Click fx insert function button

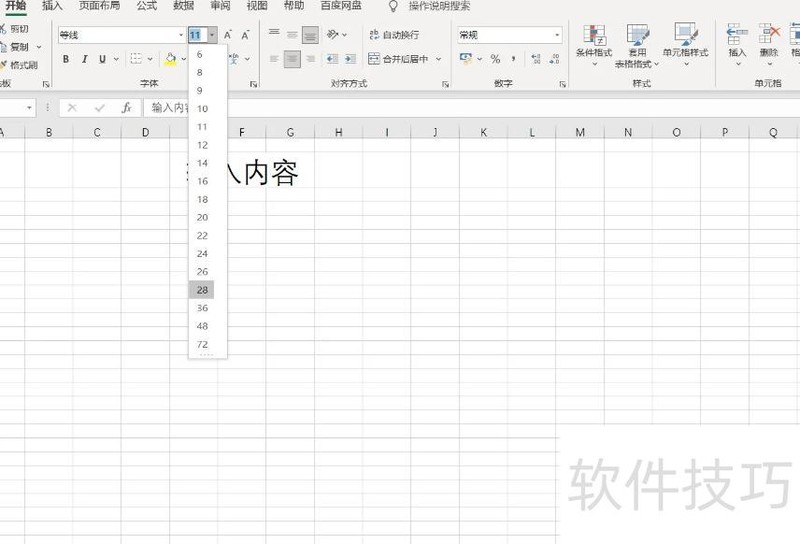pyautogui.click(x=127, y=108)
